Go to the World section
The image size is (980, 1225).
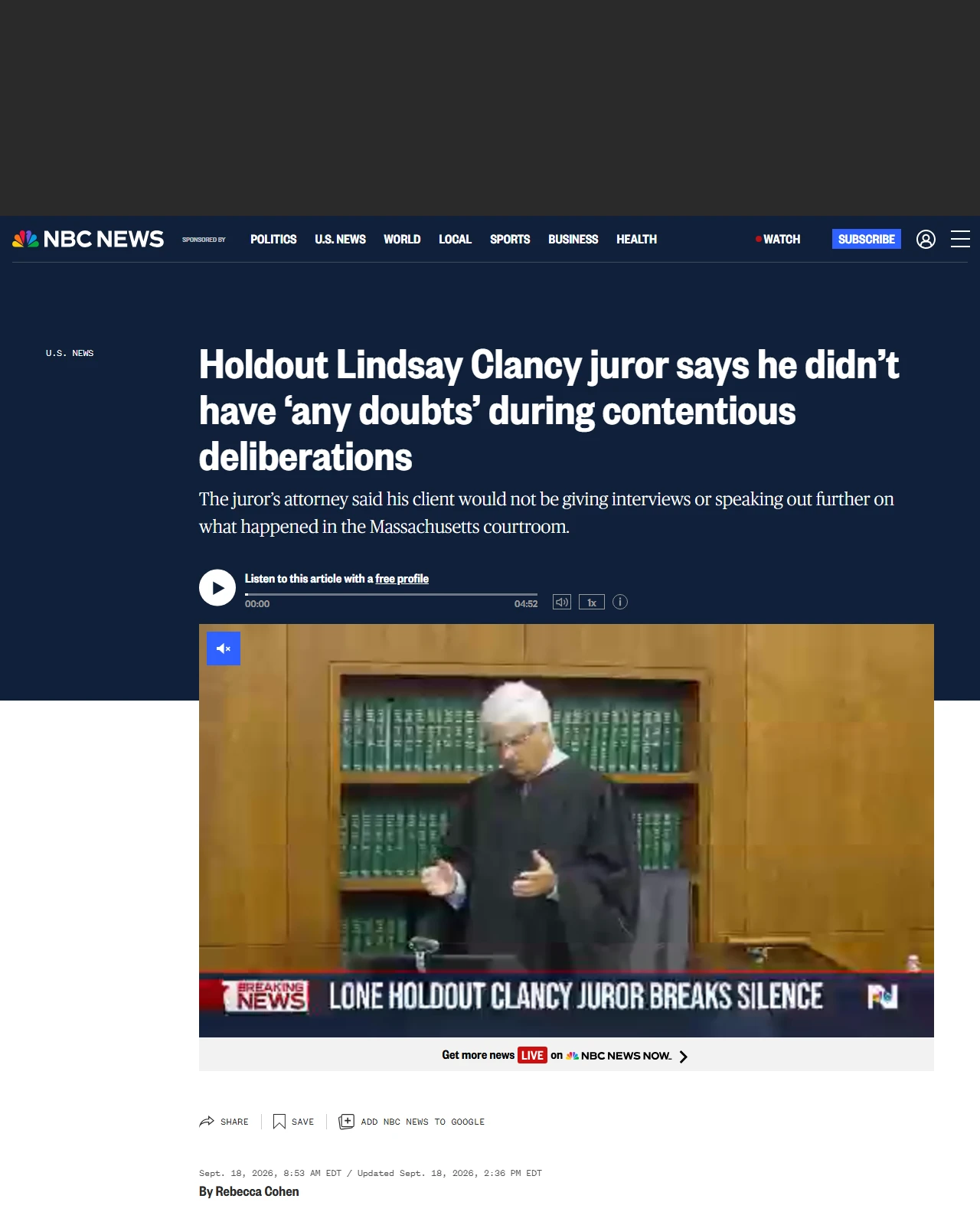pyautogui.click(x=402, y=239)
